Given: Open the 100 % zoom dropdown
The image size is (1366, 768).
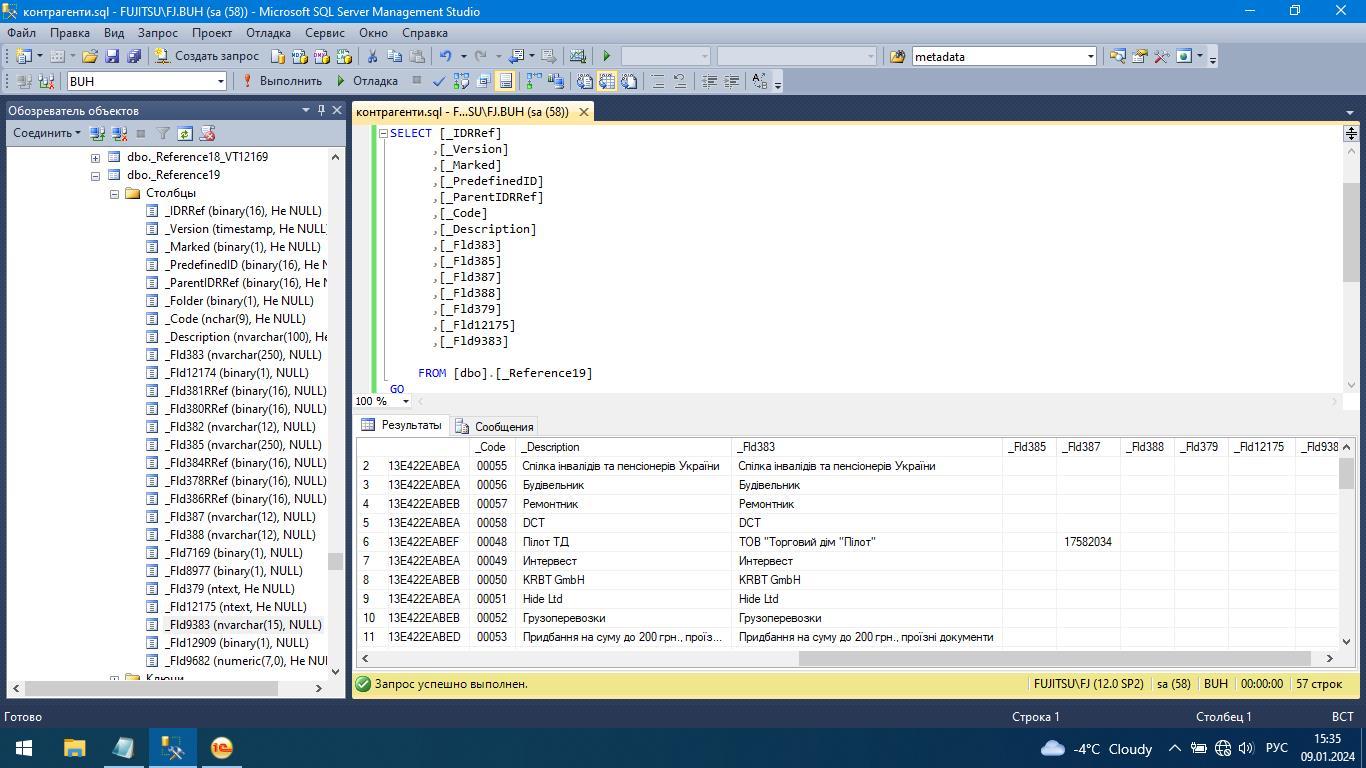Looking at the screenshot, I should (x=405, y=401).
